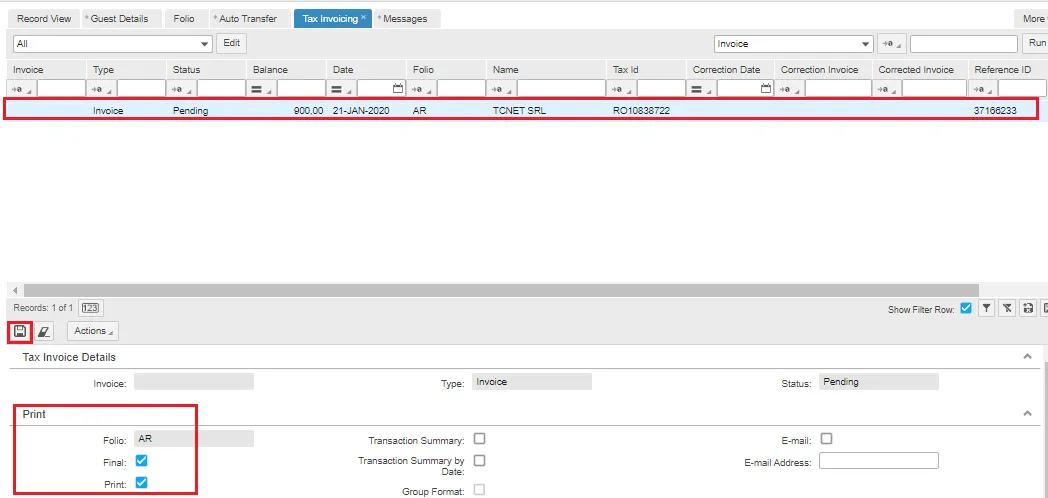Image resolution: width=1048 pixels, height=498 pixels.
Task: Open Name column filter operator
Action: click(x=503, y=88)
